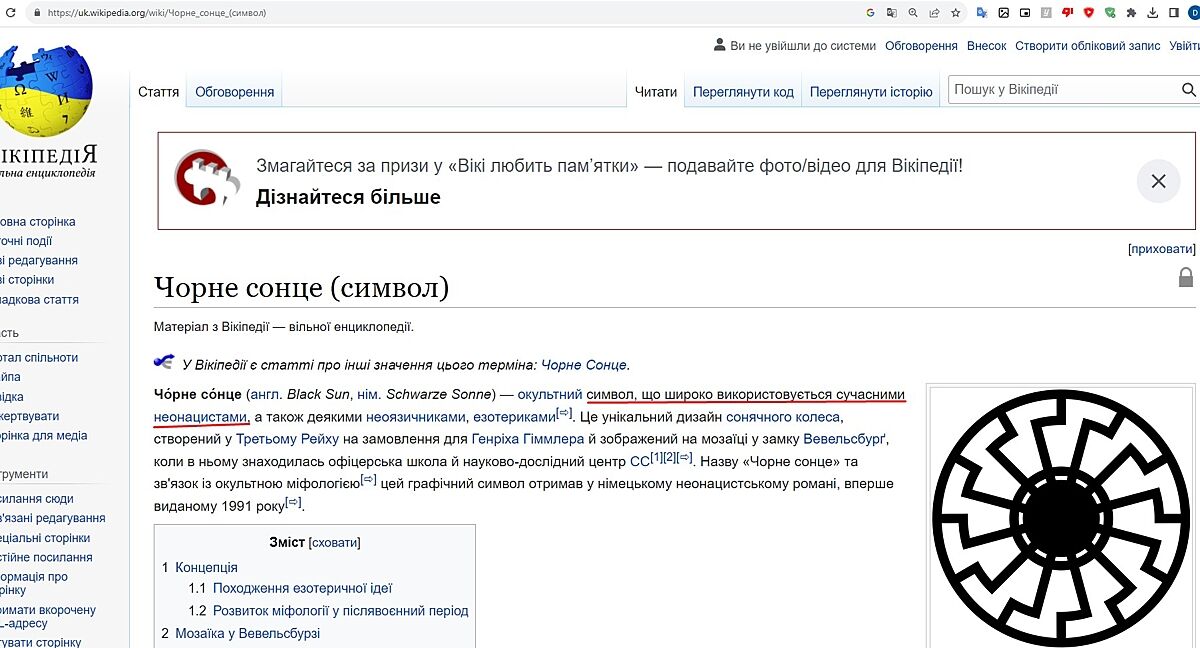Open the browser Extensions puzzle icon
The height and width of the screenshot is (648, 1200).
point(1131,13)
